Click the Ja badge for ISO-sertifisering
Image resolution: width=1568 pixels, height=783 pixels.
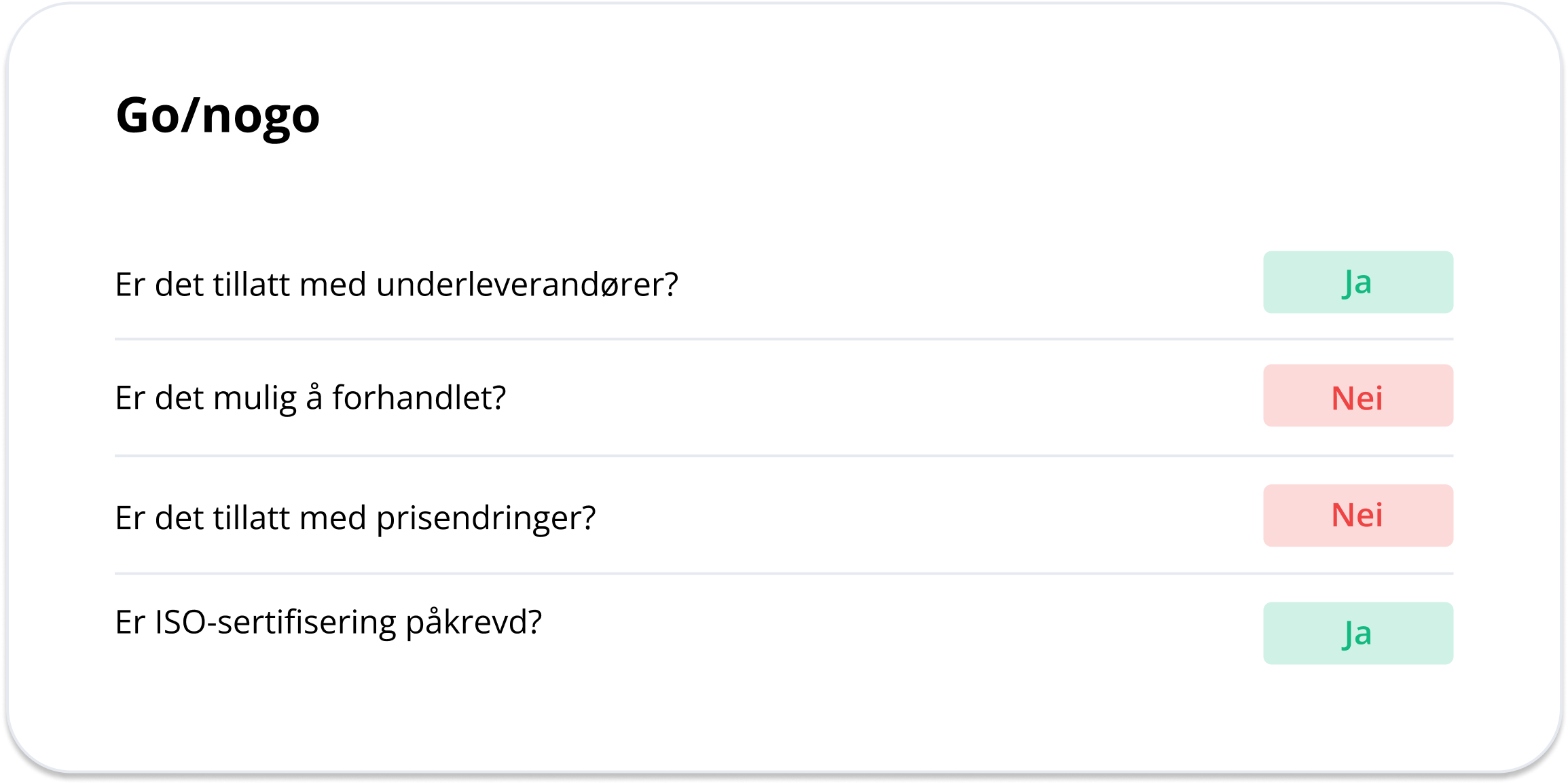[x=1357, y=634]
